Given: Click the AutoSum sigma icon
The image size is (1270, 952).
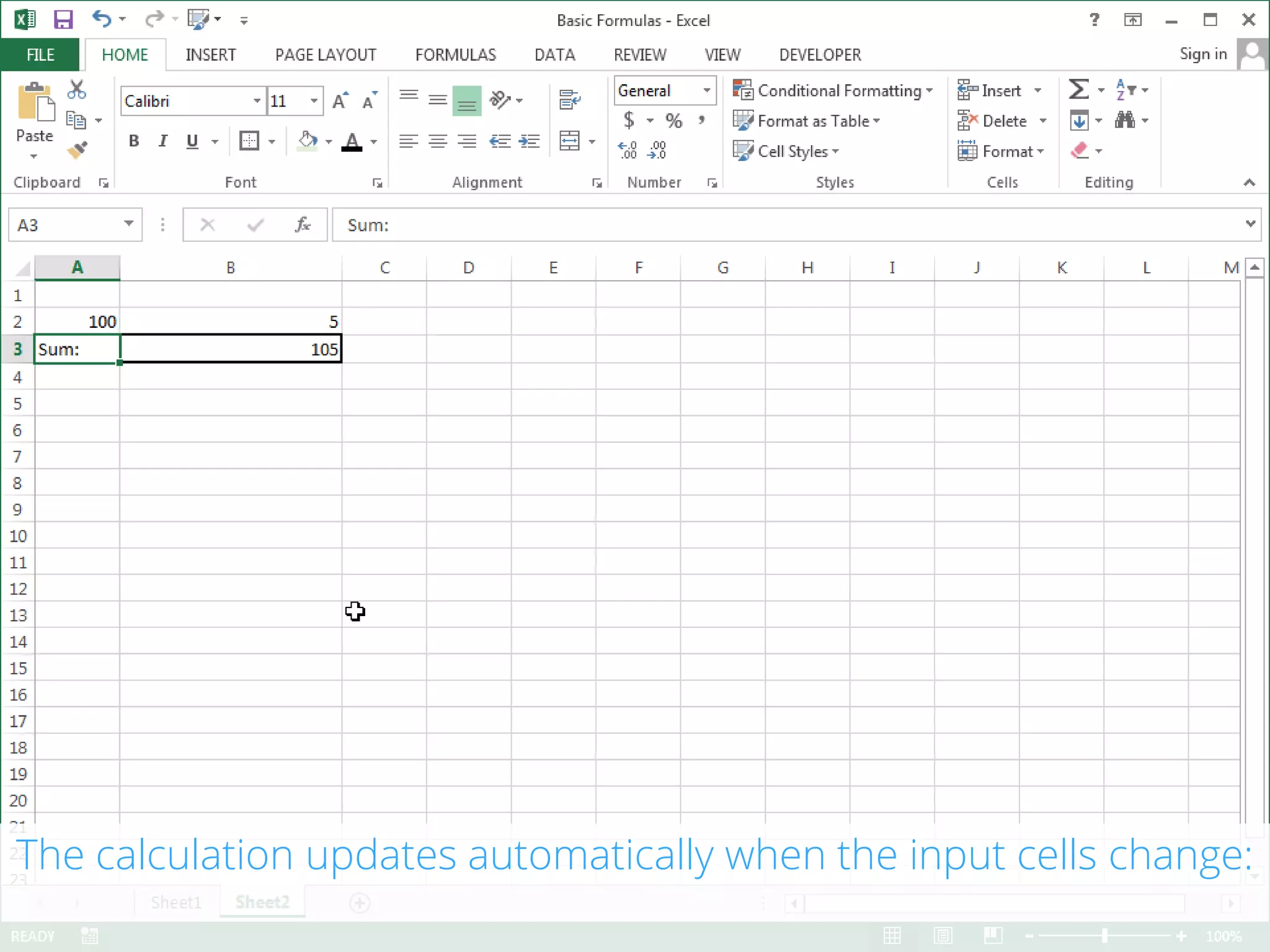Looking at the screenshot, I should (1078, 90).
